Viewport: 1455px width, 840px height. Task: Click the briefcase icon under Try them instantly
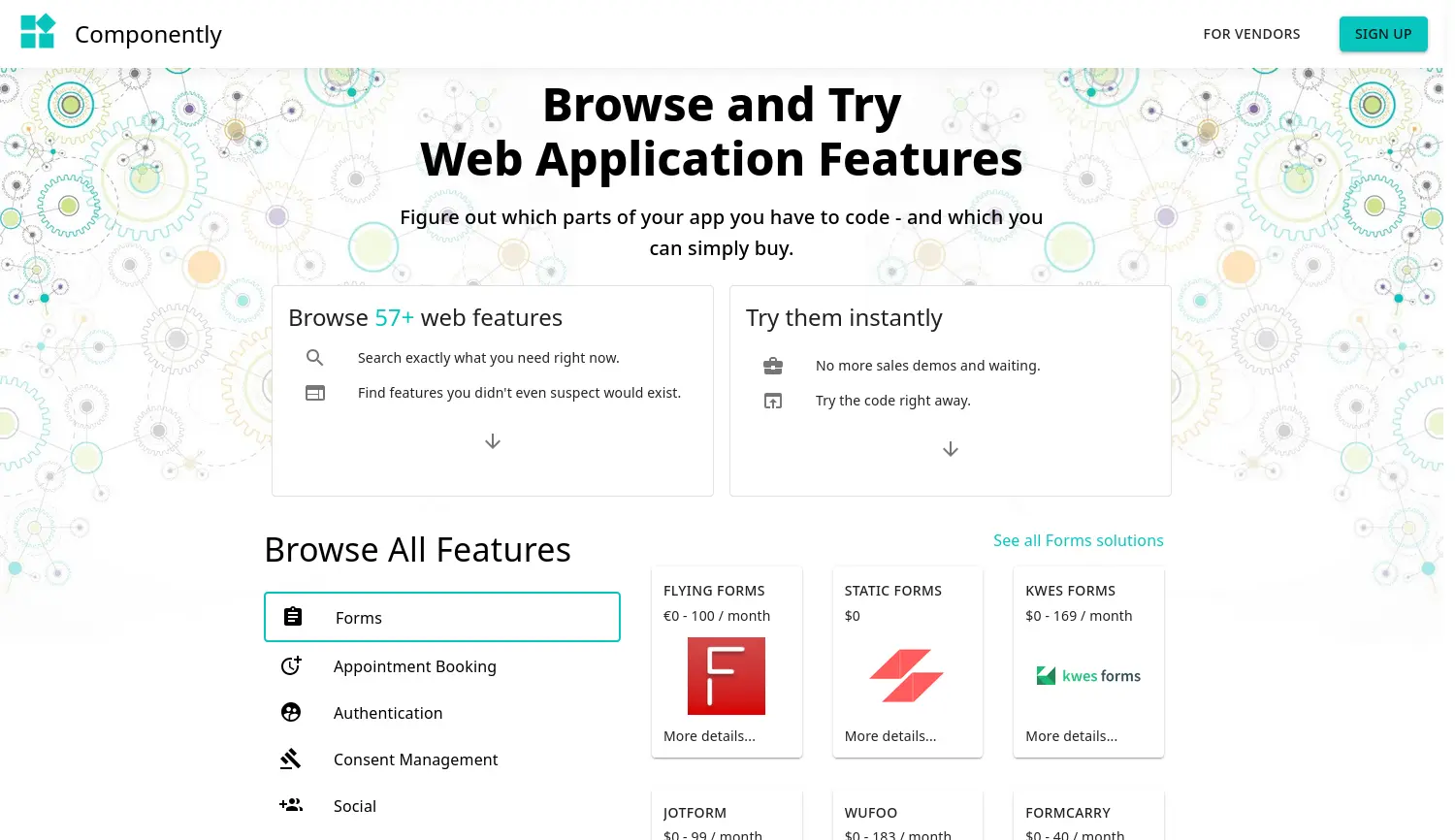[x=773, y=366]
